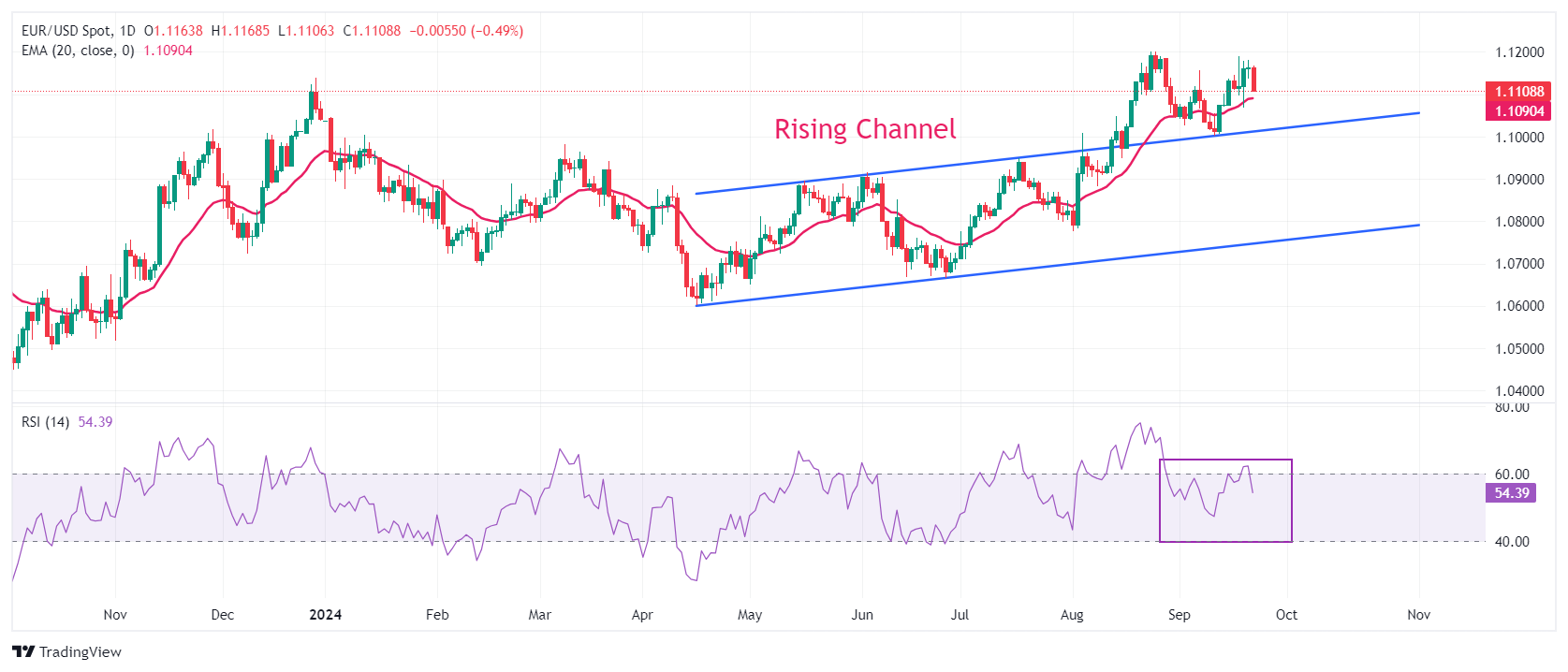Click the Sep label on time axis

point(1179,615)
